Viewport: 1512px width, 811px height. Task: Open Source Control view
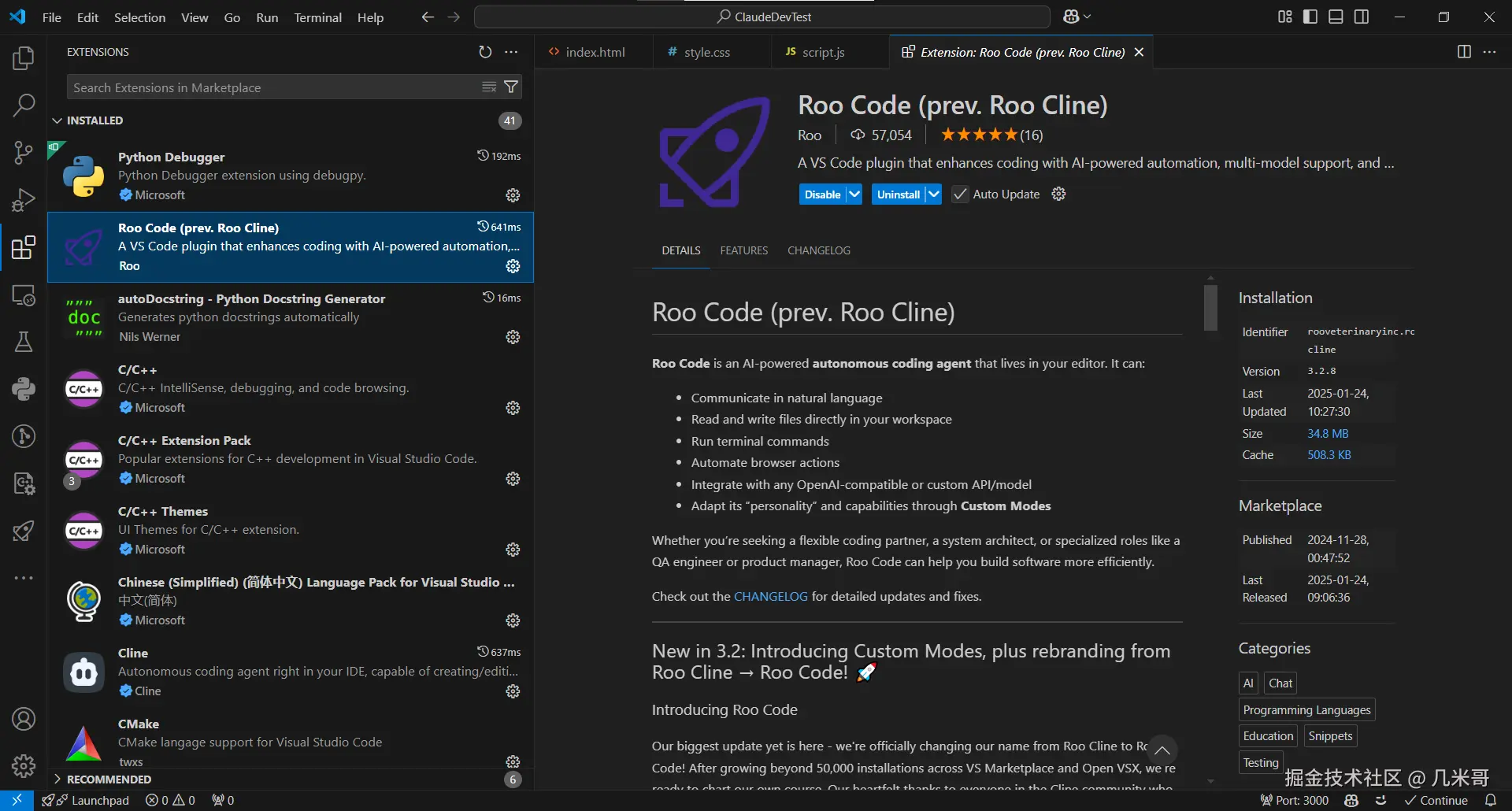point(24,152)
